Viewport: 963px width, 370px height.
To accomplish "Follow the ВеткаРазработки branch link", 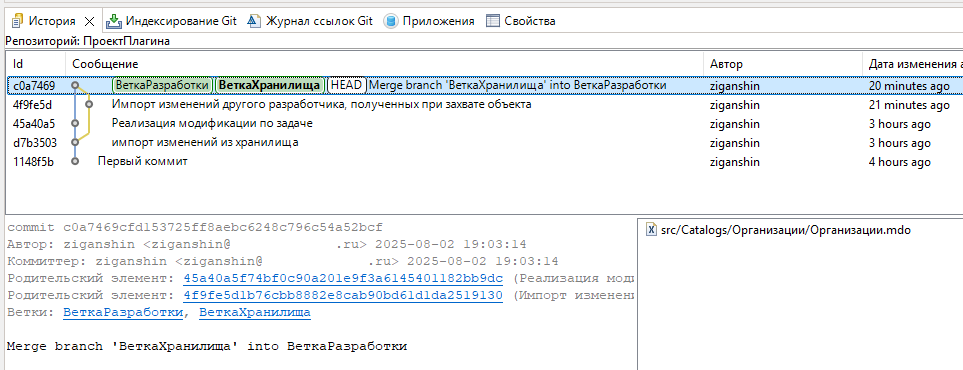I will click(x=123, y=313).
